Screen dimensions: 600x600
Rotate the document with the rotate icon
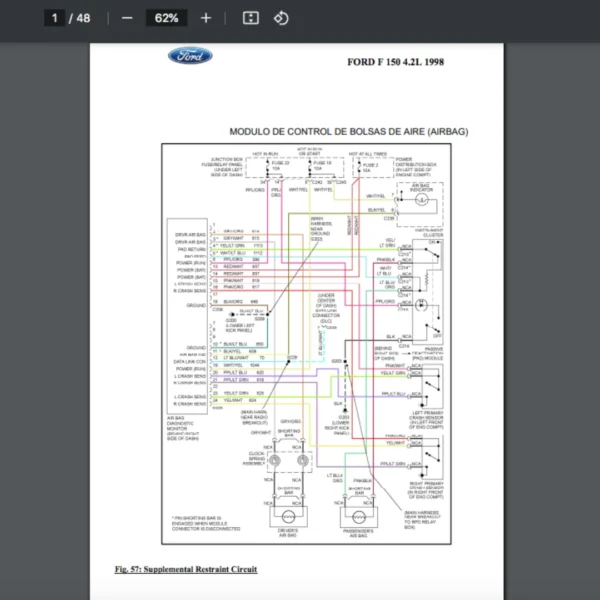point(281,18)
